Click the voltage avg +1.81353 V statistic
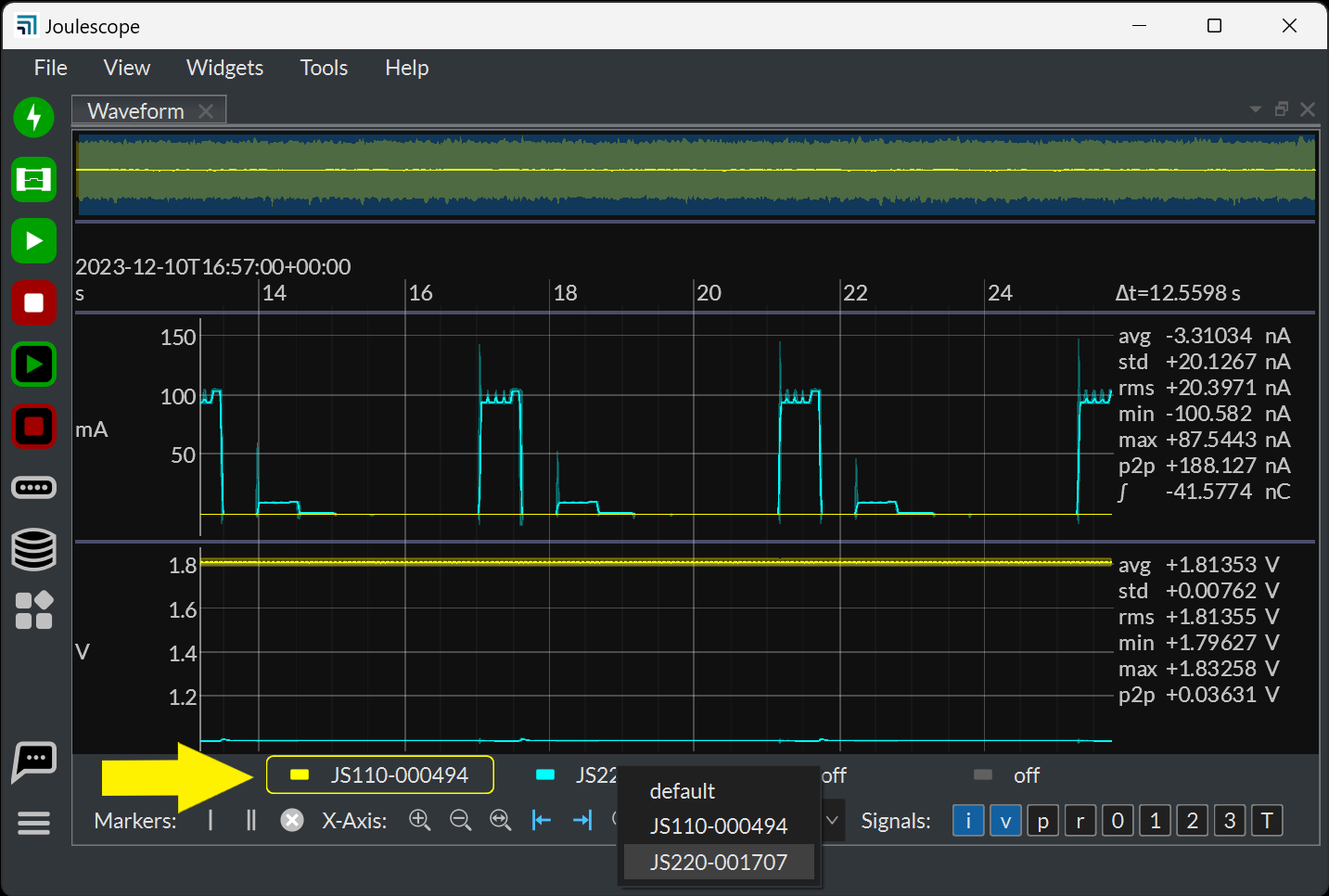Image resolution: width=1329 pixels, height=896 pixels. (x=1198, y=565)
